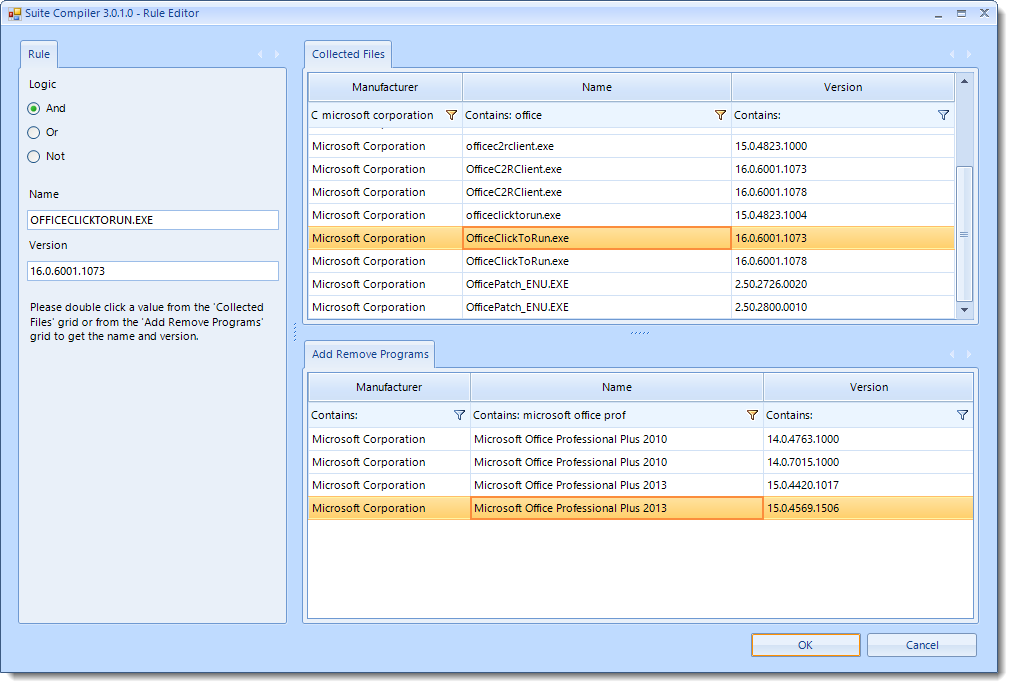Select the lowercase officeclicktorun.exe name cell
1013x688 pixels.
597,215
